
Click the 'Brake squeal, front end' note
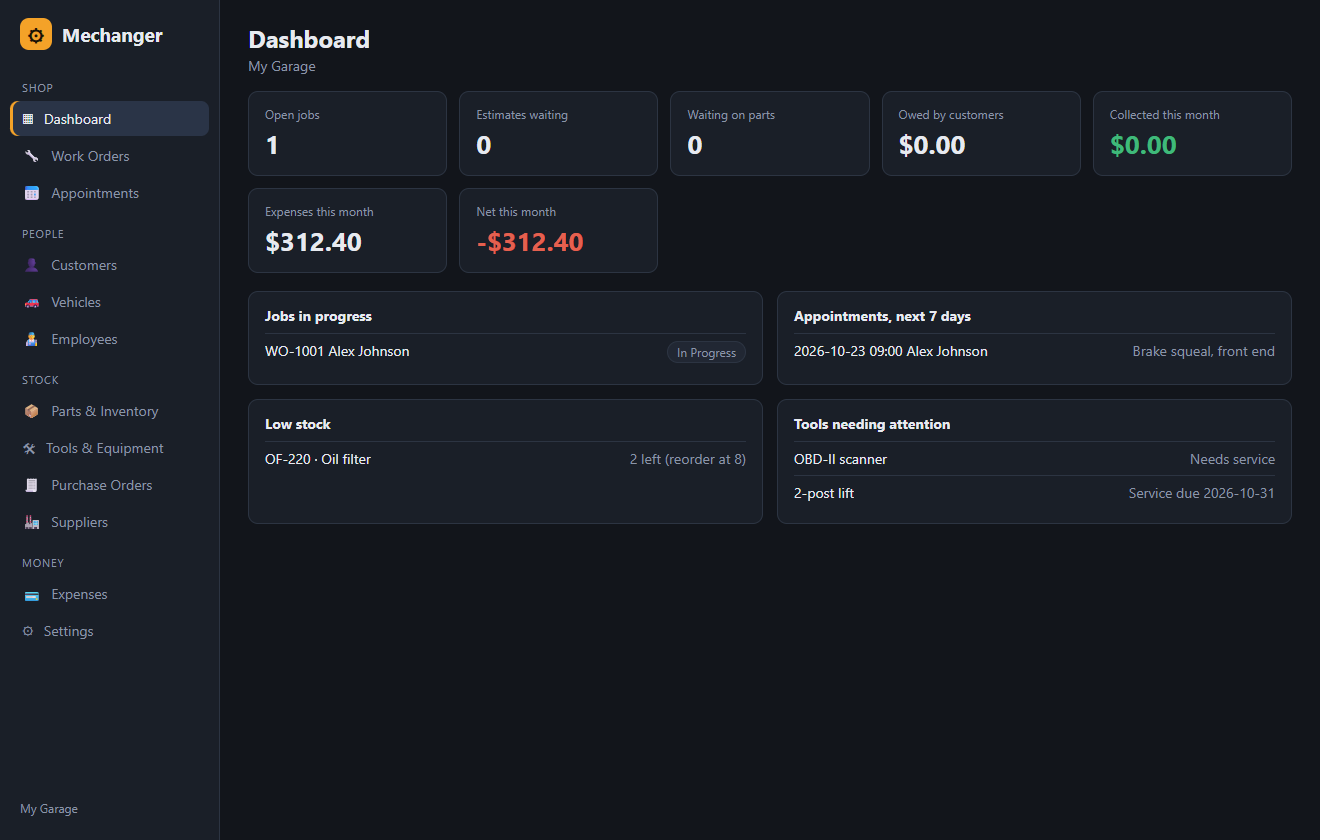pyautogui.click(x=1204, y=351)
